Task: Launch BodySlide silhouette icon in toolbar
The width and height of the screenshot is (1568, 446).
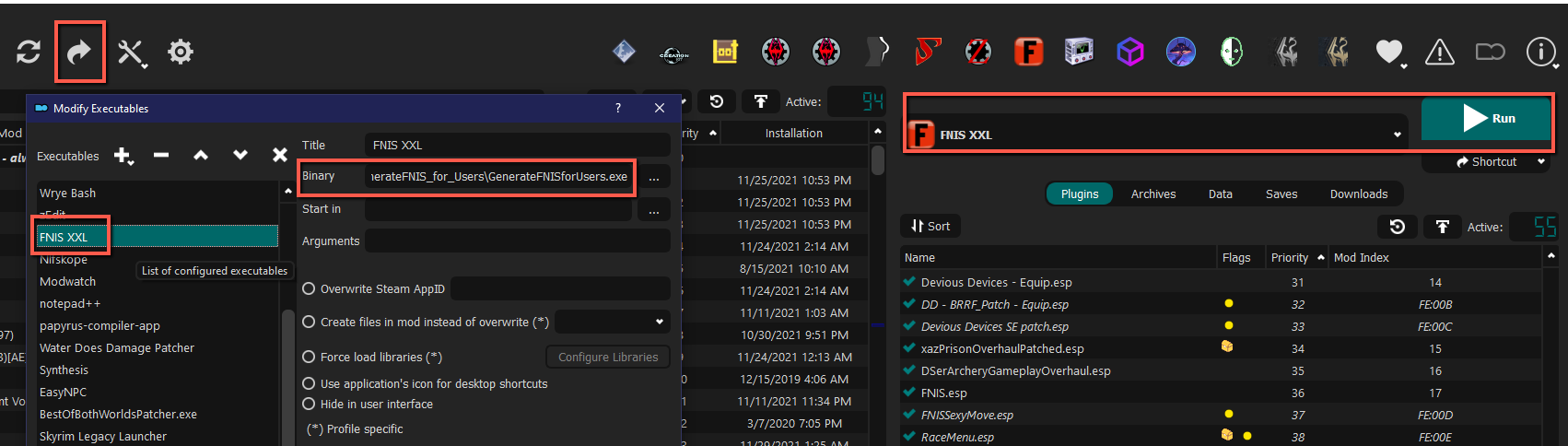Action: click(878, 52)
